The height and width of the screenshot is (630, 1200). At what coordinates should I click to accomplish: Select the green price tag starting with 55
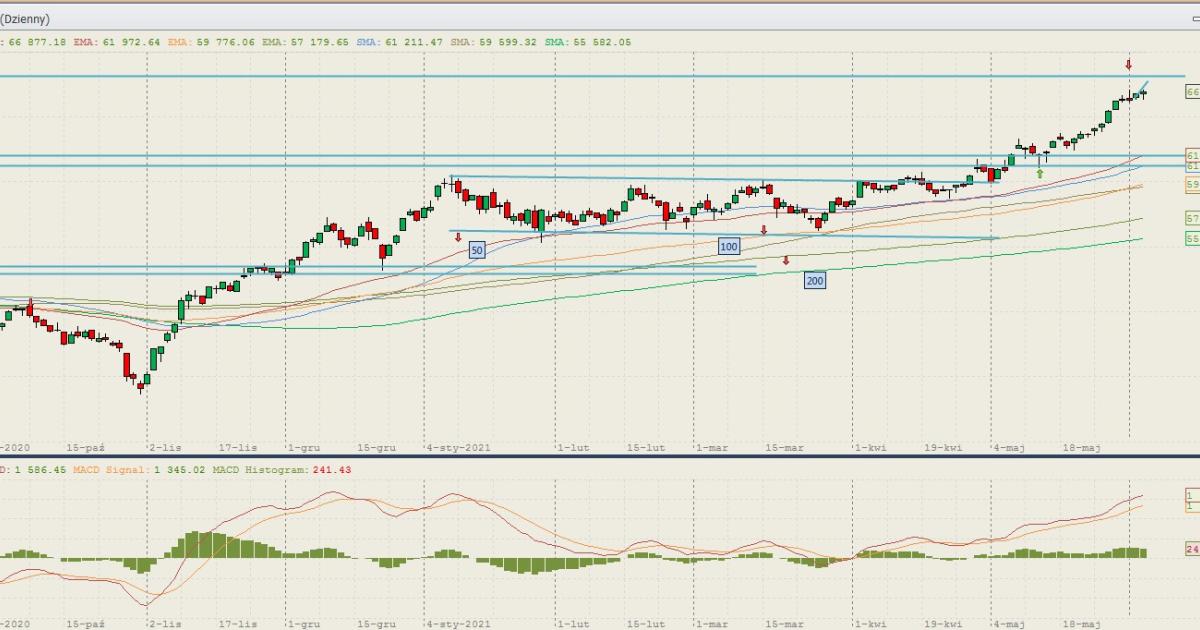click(1192, 239)
